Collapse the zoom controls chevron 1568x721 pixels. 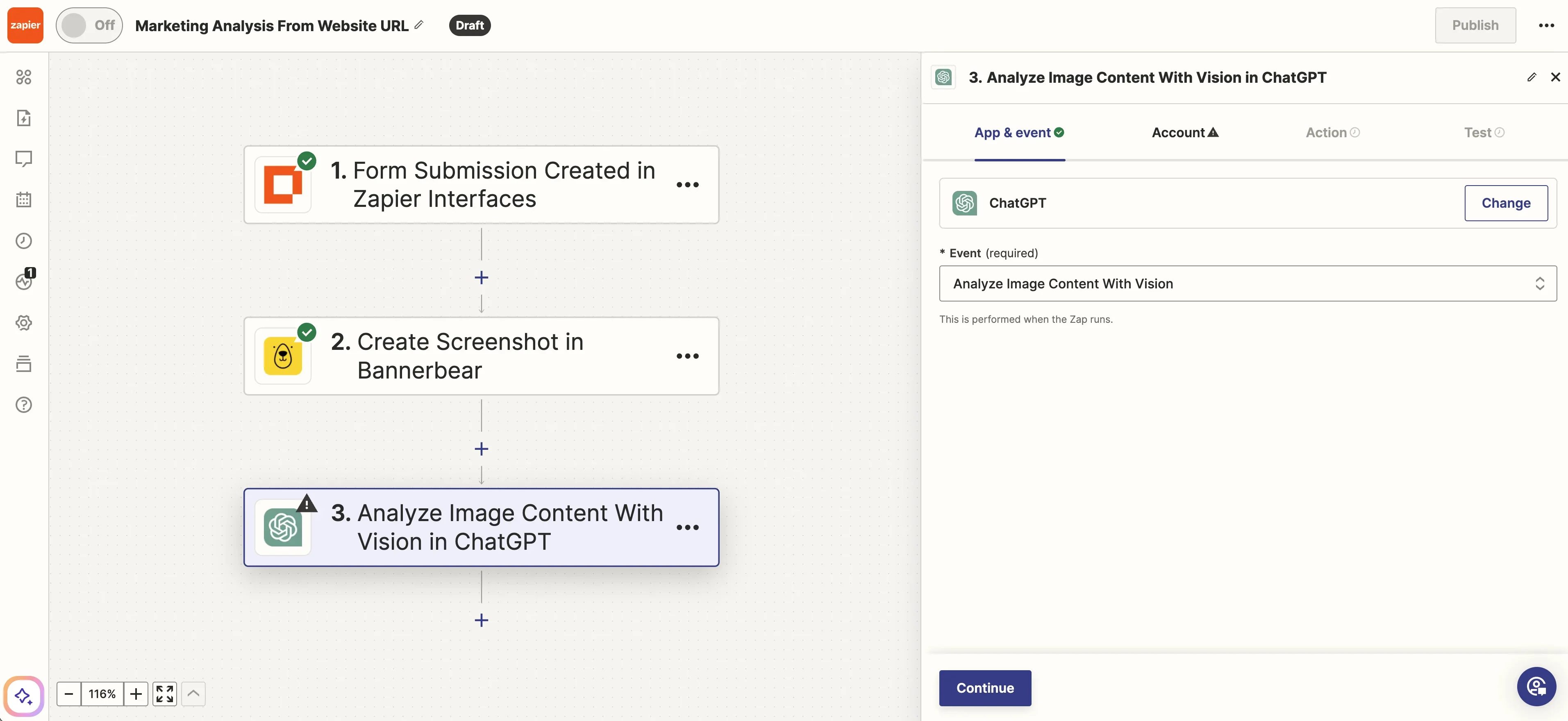pos(193,694)
